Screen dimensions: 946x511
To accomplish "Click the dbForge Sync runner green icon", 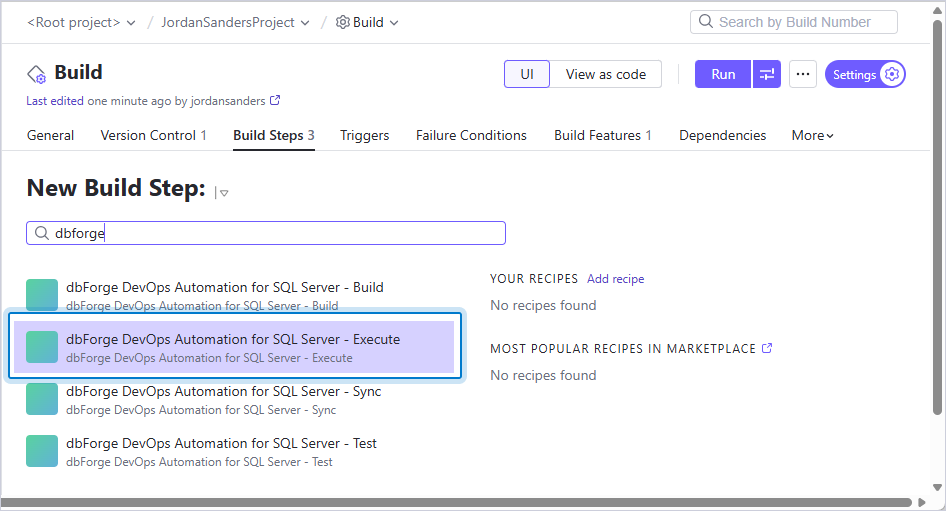I will [x=42, y=399].
